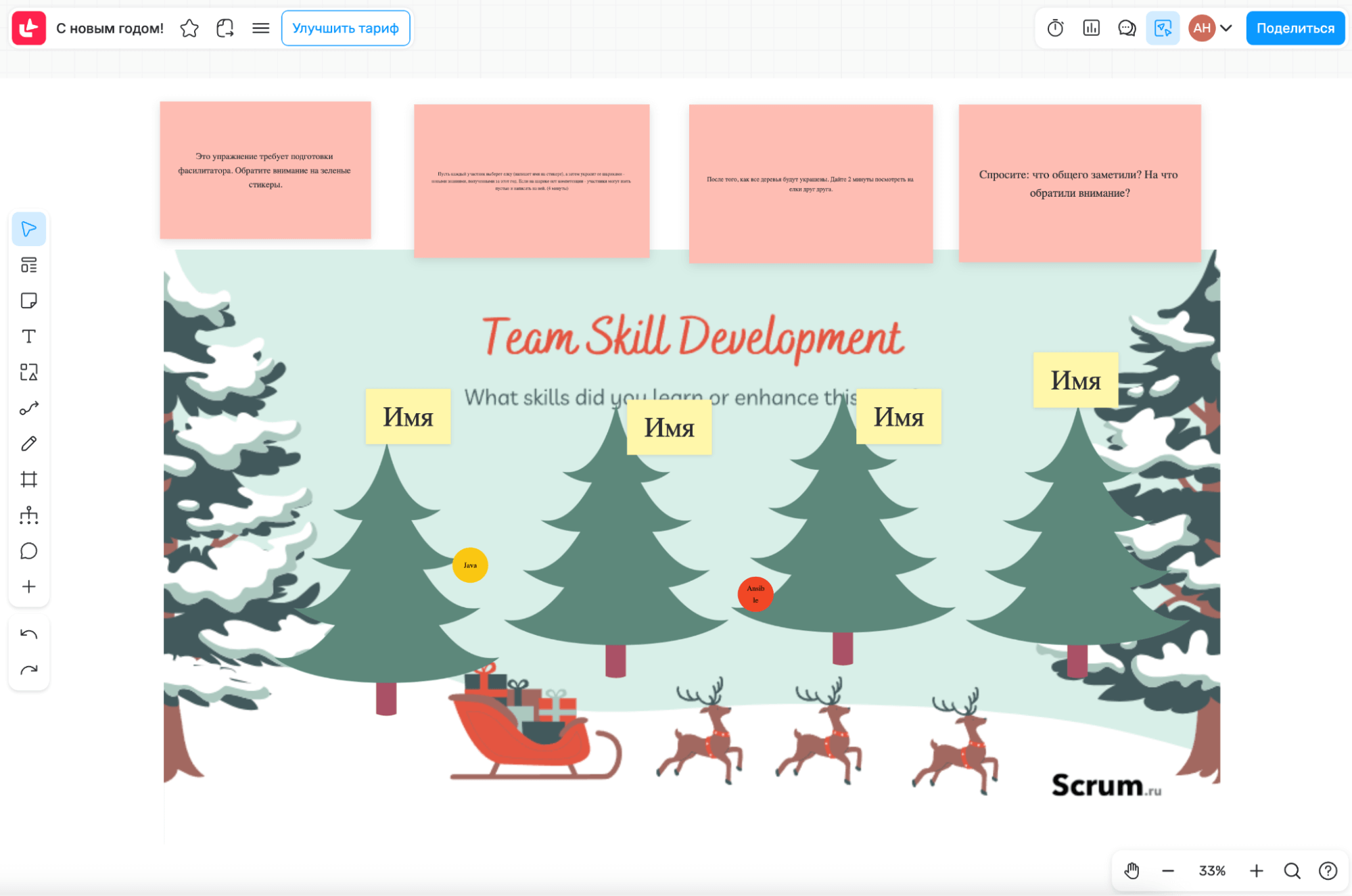
Task: Choose the Text tool
Action: pos(28,337)
